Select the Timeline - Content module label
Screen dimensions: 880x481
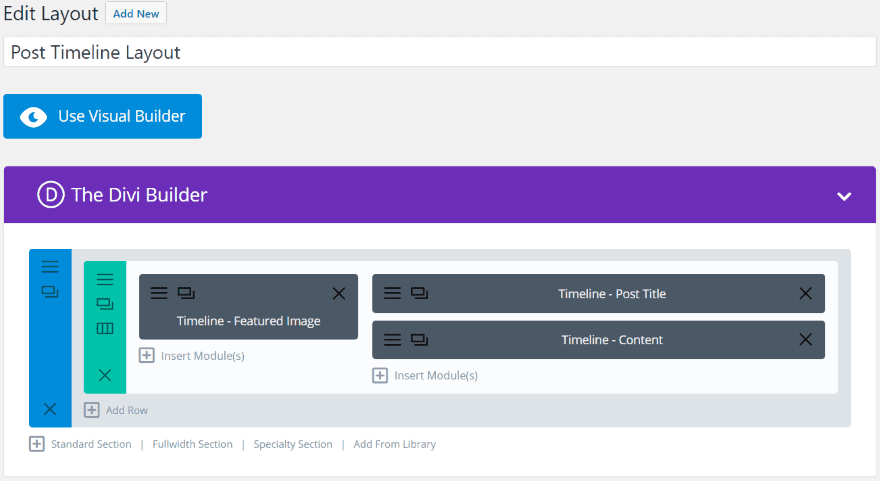[612, 340]
